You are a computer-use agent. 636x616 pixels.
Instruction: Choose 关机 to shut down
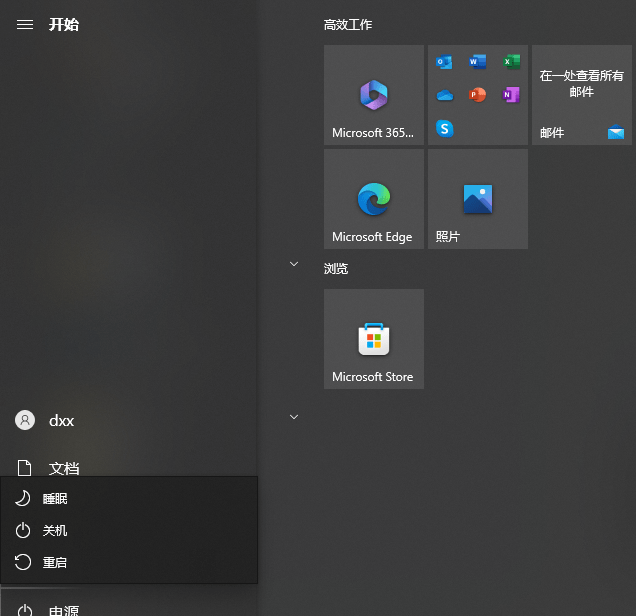[55, 531]
